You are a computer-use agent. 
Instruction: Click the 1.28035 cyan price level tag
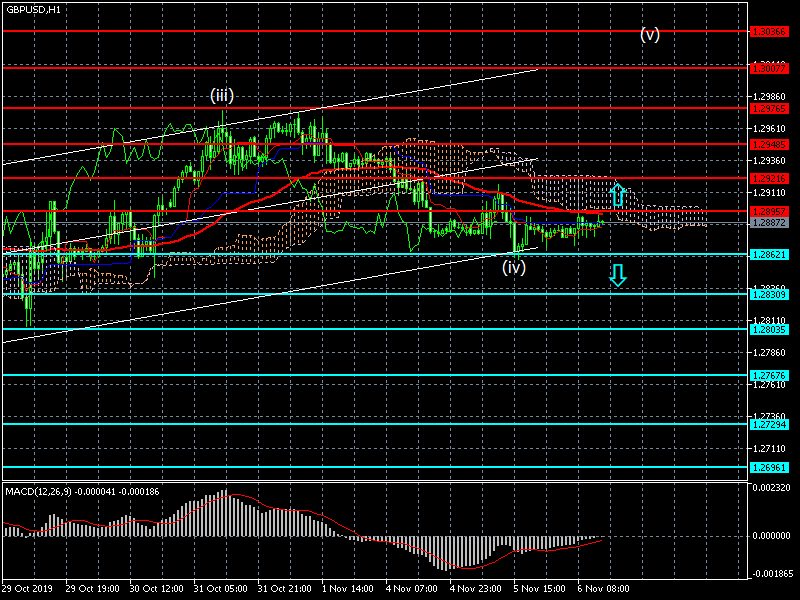tap(769, 330)
